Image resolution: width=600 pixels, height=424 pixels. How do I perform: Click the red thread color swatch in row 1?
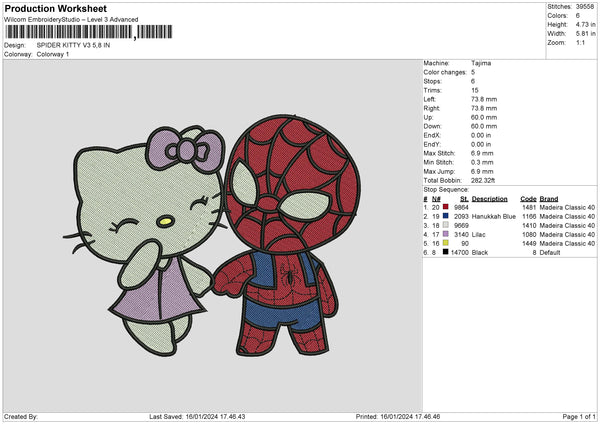pyautogui.click(x=445, y=207)
